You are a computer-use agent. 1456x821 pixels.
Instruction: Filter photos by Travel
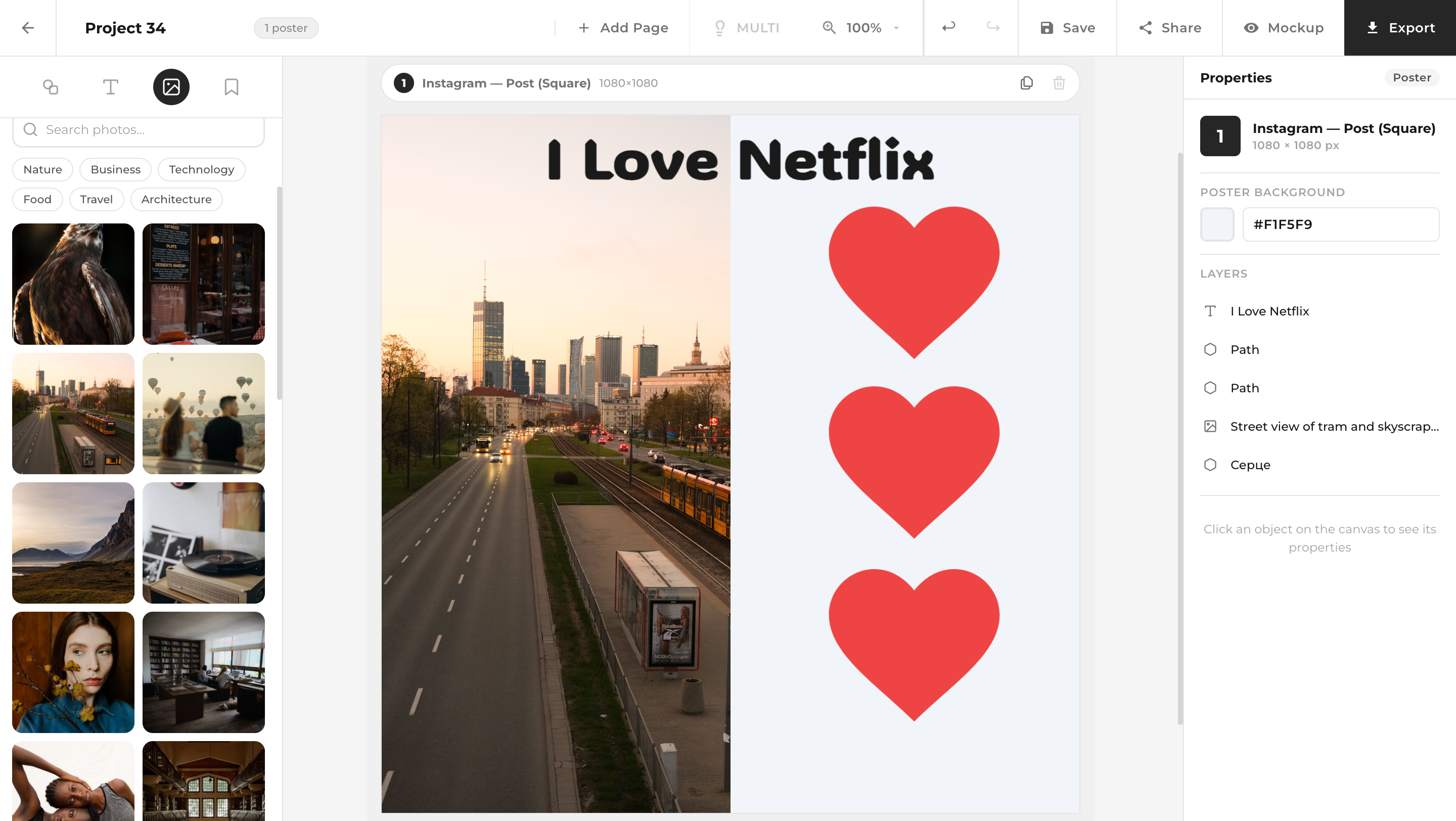(x=96, y=200)
